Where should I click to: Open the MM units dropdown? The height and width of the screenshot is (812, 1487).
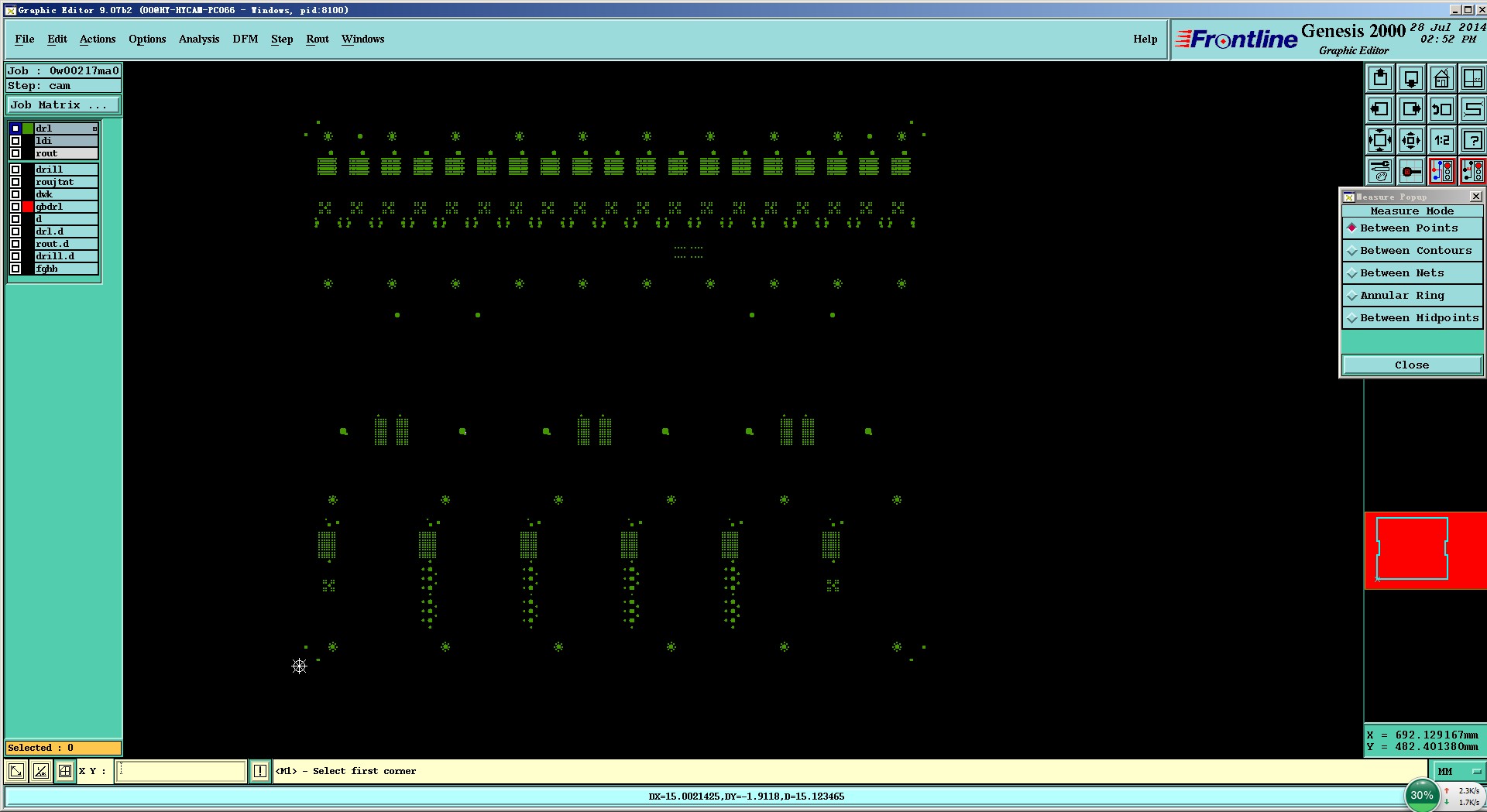click(1458, 771)
